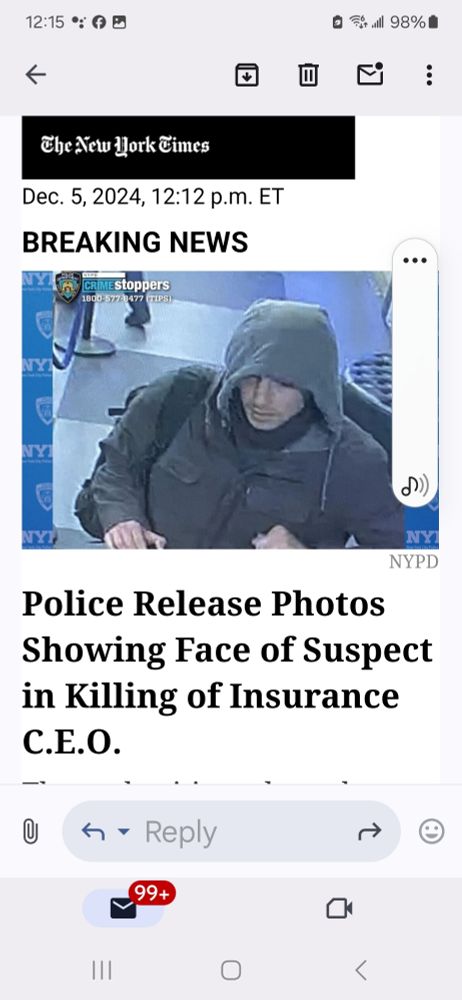This screenshot has height=1000, width=462.
Task: Tap the Android home button
Action: pyautogui.click(x=231, y=971)
